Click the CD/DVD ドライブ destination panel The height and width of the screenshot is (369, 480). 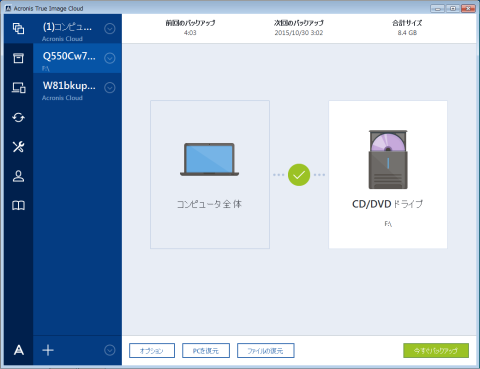coord(388,174)
